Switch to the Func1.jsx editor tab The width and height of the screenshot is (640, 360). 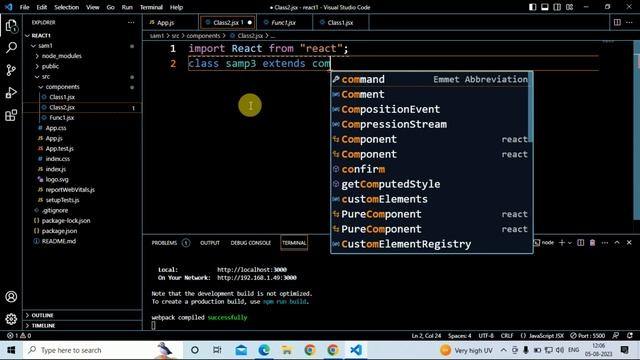click(x=283, y=22)
